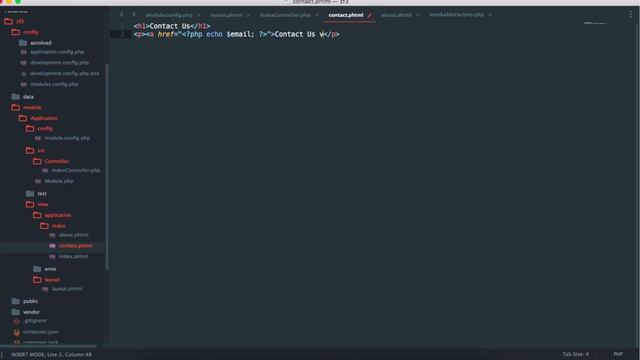Click the vendor folder icon
This screenshot has height=360, width=640.
[x=16, y=312]
